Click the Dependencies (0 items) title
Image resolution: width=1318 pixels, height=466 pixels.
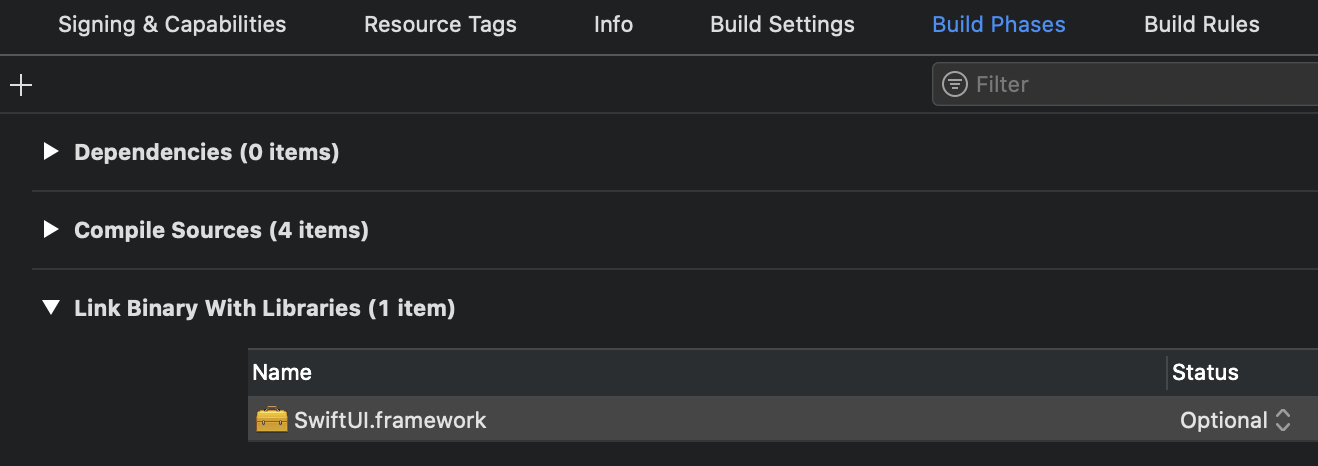tap(207, 152)
